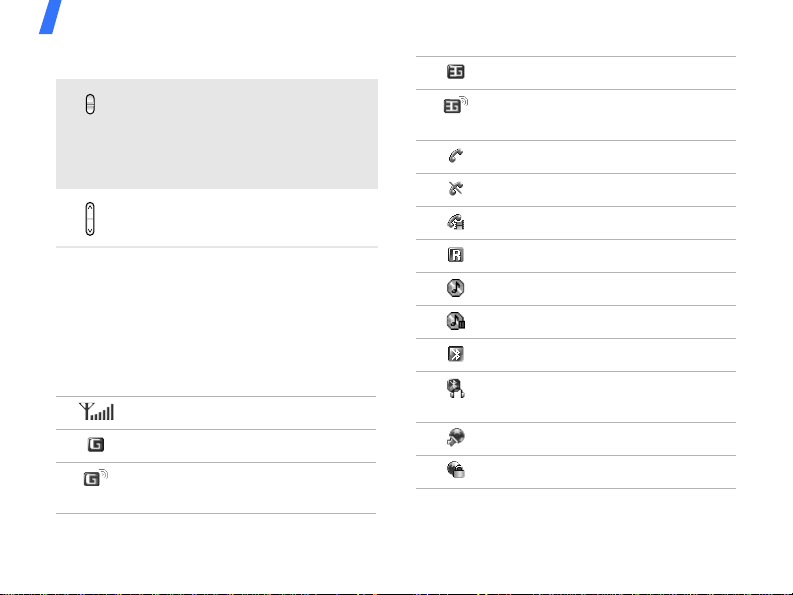The width and height of the screenshot is (793, 595).
Task: Click the call in progress handset icon
Action: pos(456,155)
